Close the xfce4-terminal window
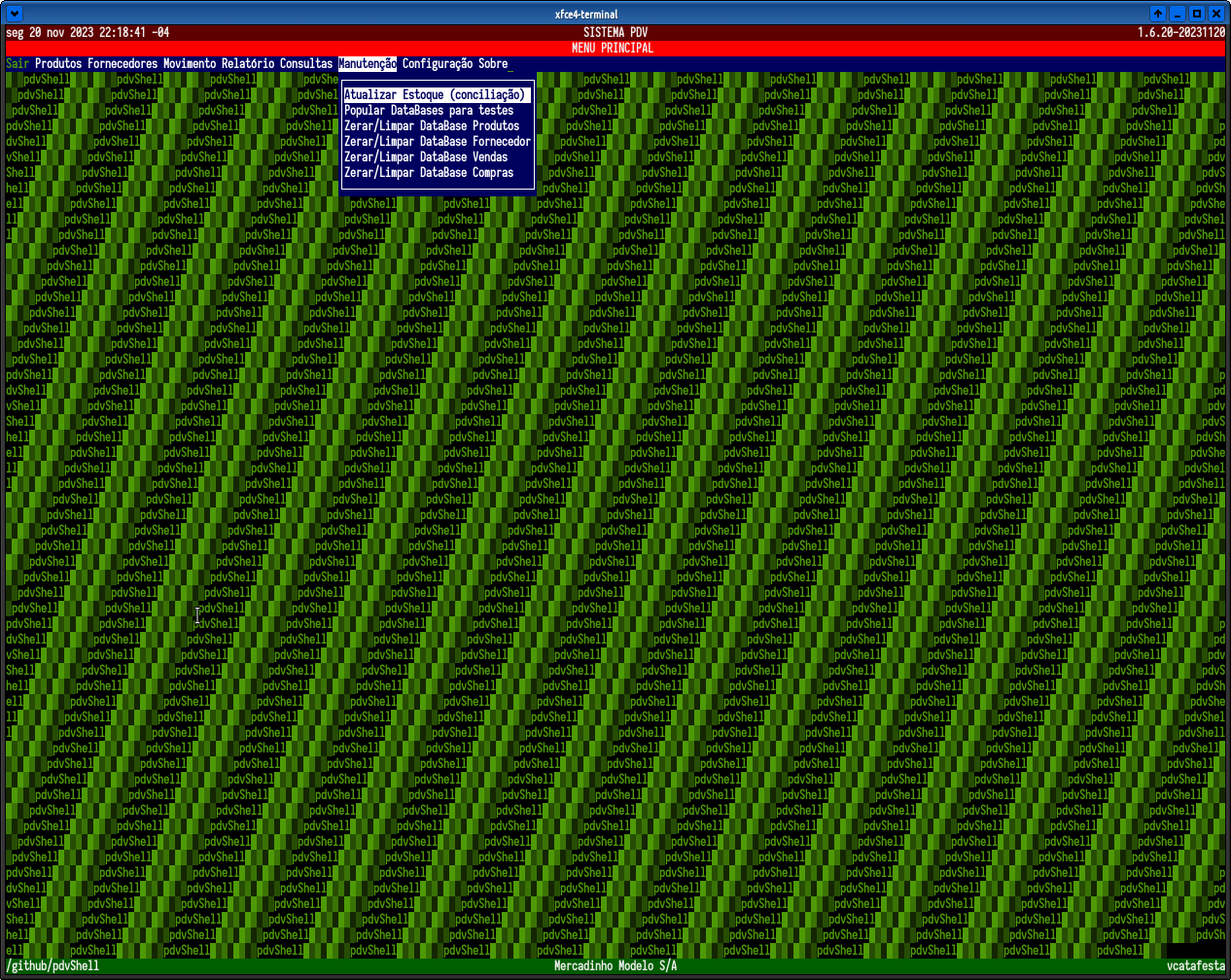Screen dimensions: 1231x980 tap(1216, 14)
